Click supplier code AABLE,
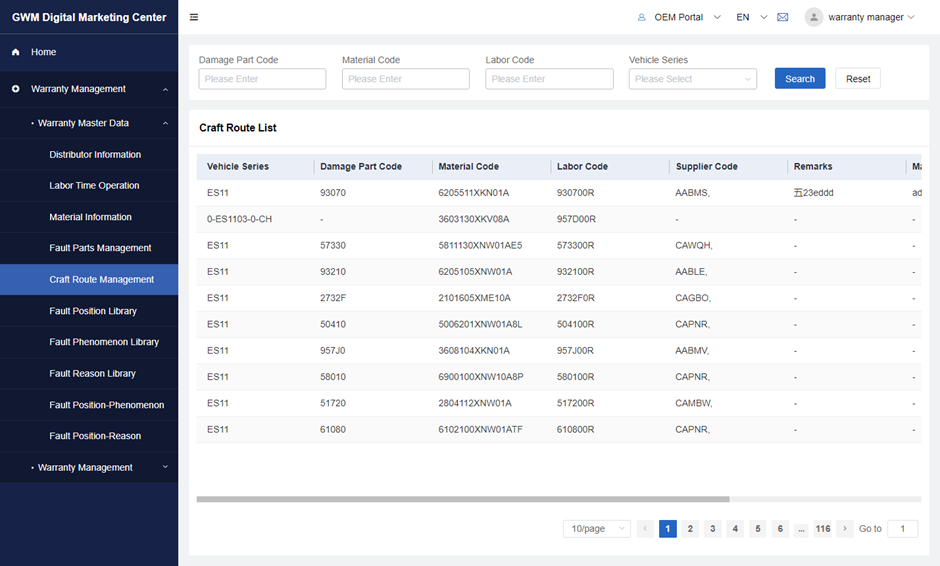 [691, 272]
